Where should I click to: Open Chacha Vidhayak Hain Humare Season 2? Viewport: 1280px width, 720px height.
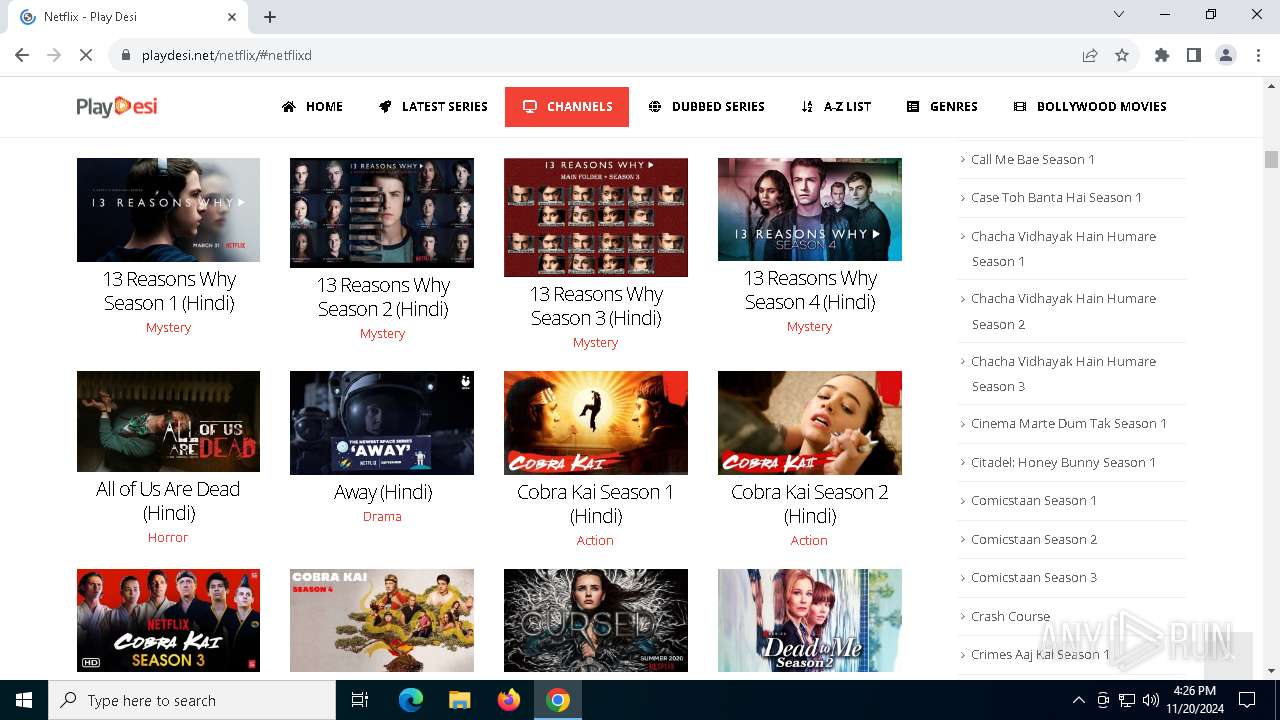(1063, 311)
